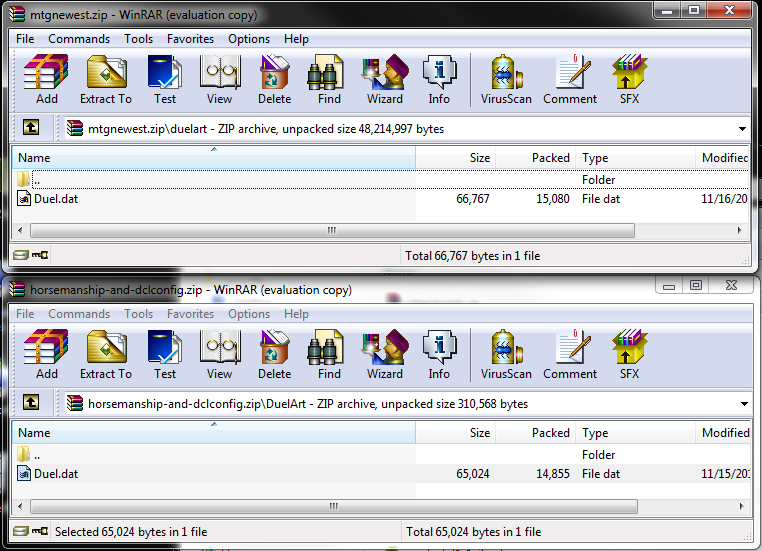Click View icon in horsemanship-and-dclconfig.zip window
The image size is (762, 551).
[219, 355]
